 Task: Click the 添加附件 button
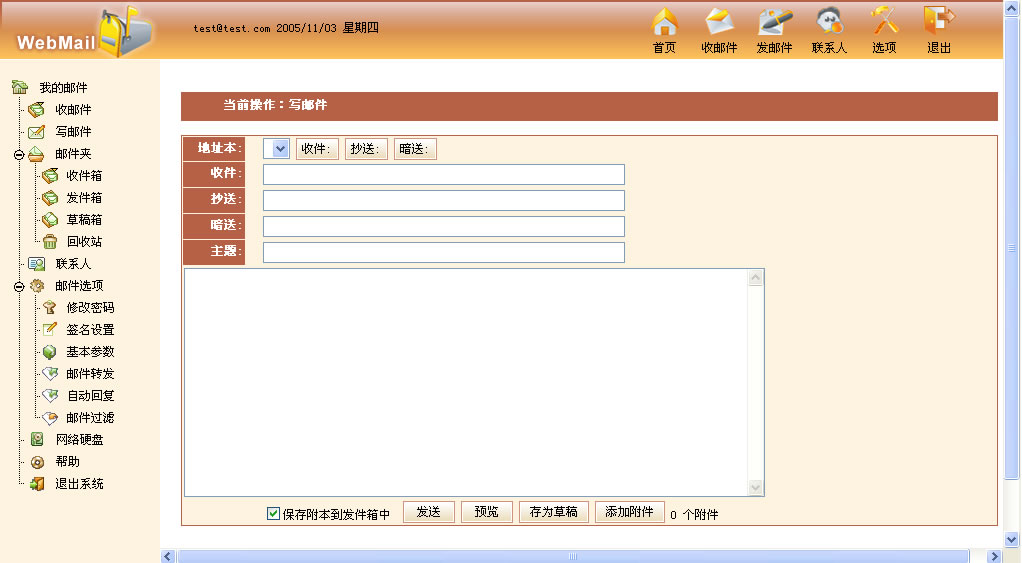629,512
